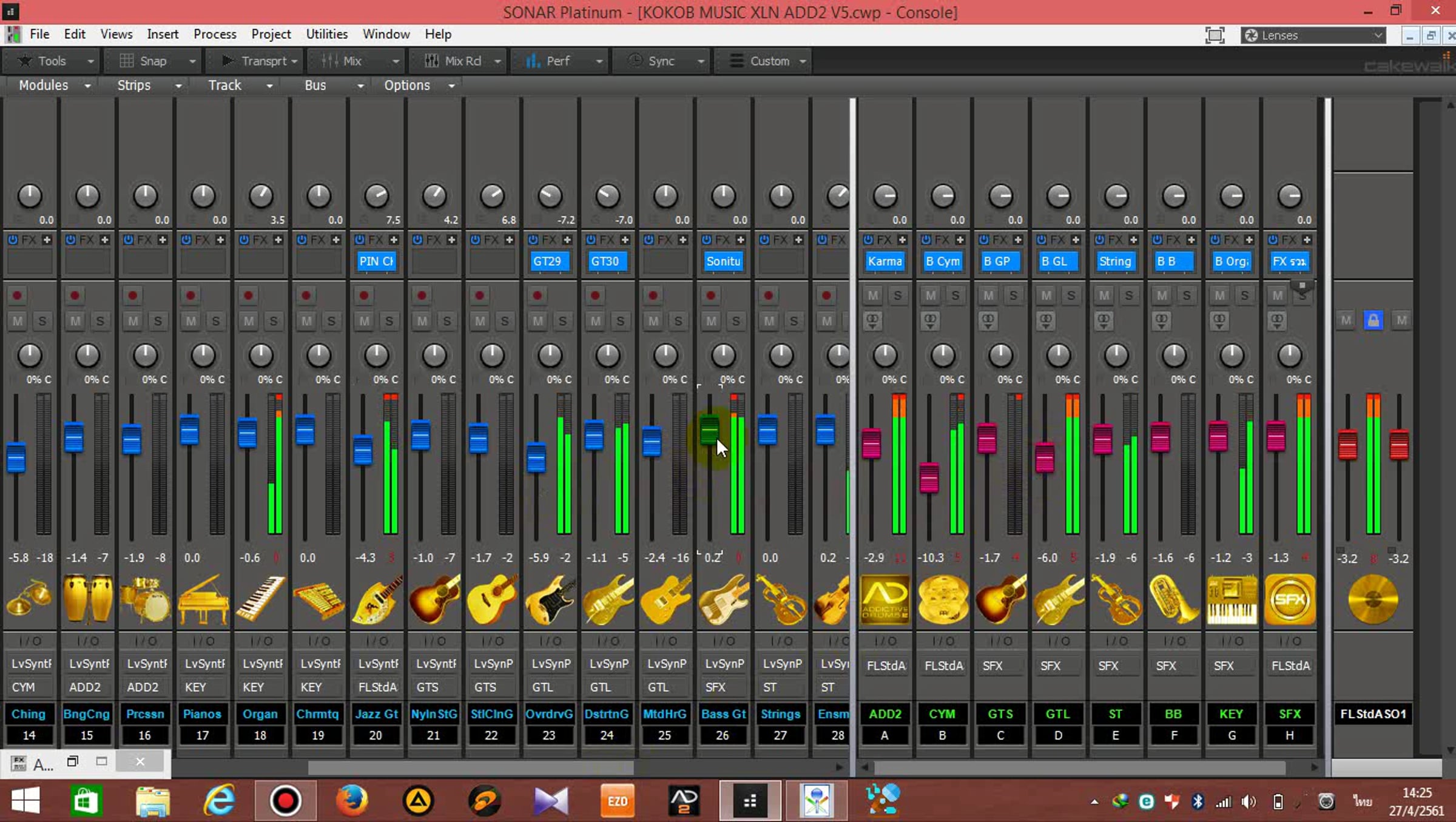The width and height of the screenshot is (1456, 822).
Task: Open the Process menu
Action: click(215, 34)
